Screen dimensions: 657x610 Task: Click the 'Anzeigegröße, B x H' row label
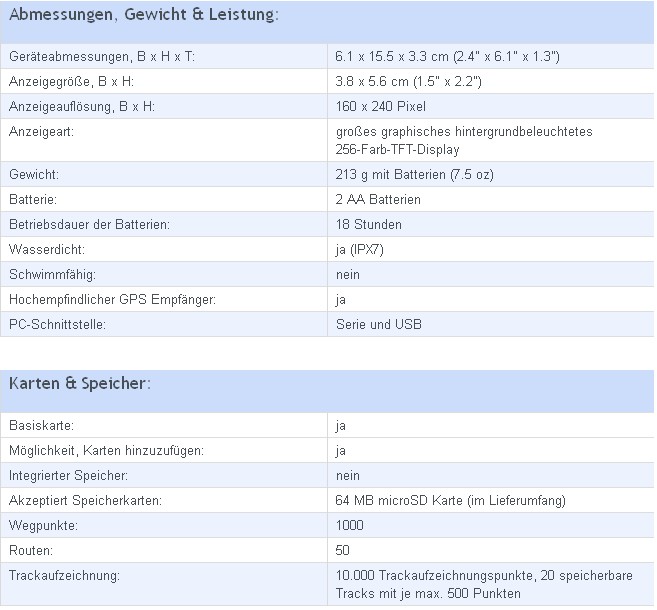pyautogui.click(x=71, y=81)
